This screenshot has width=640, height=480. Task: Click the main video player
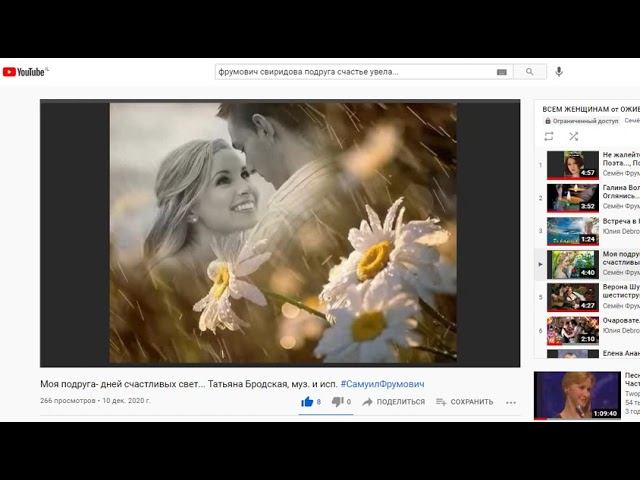pyautogui.click(x=280, y=233)
